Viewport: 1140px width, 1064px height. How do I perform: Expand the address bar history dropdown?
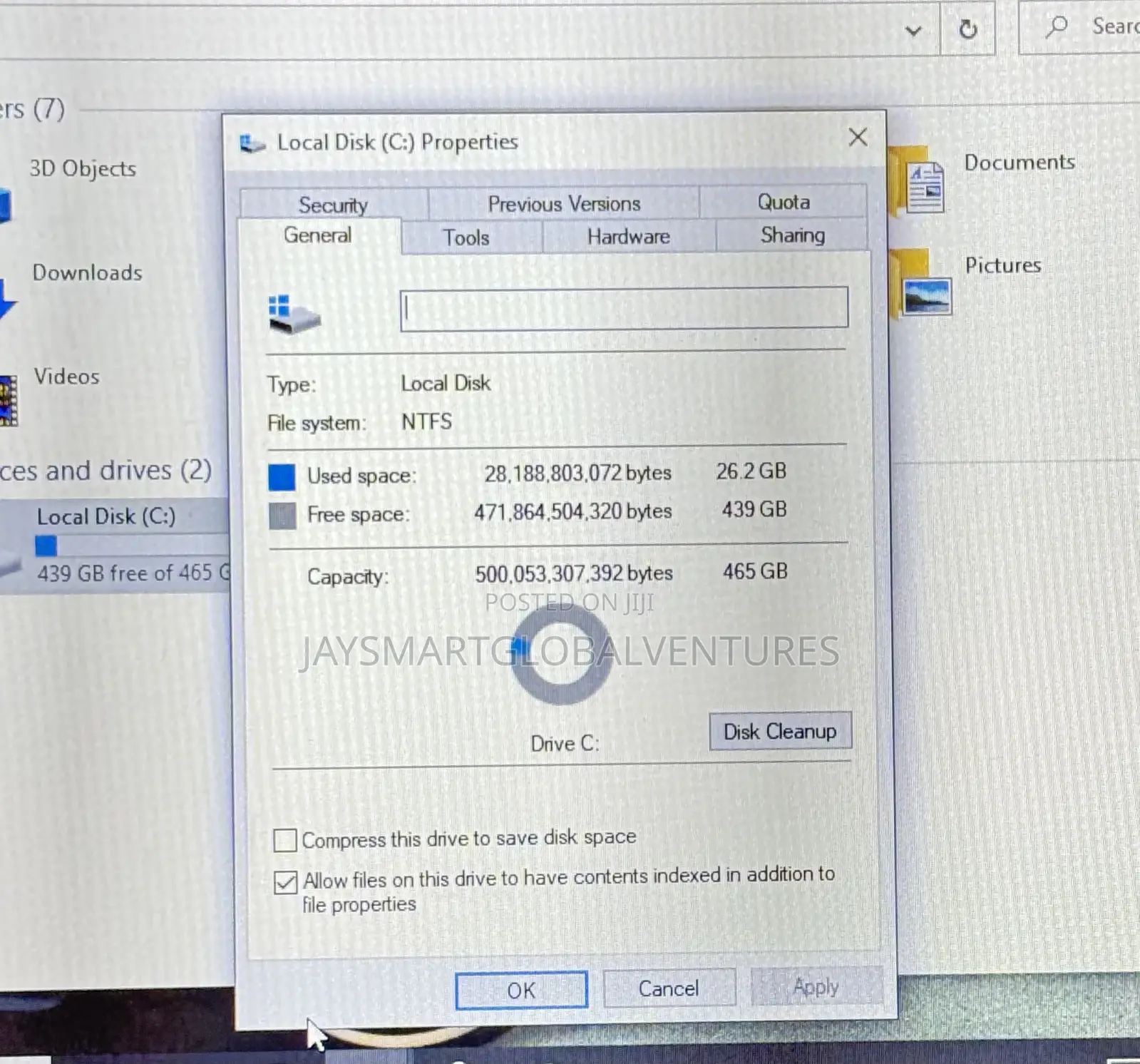(913, 30)
